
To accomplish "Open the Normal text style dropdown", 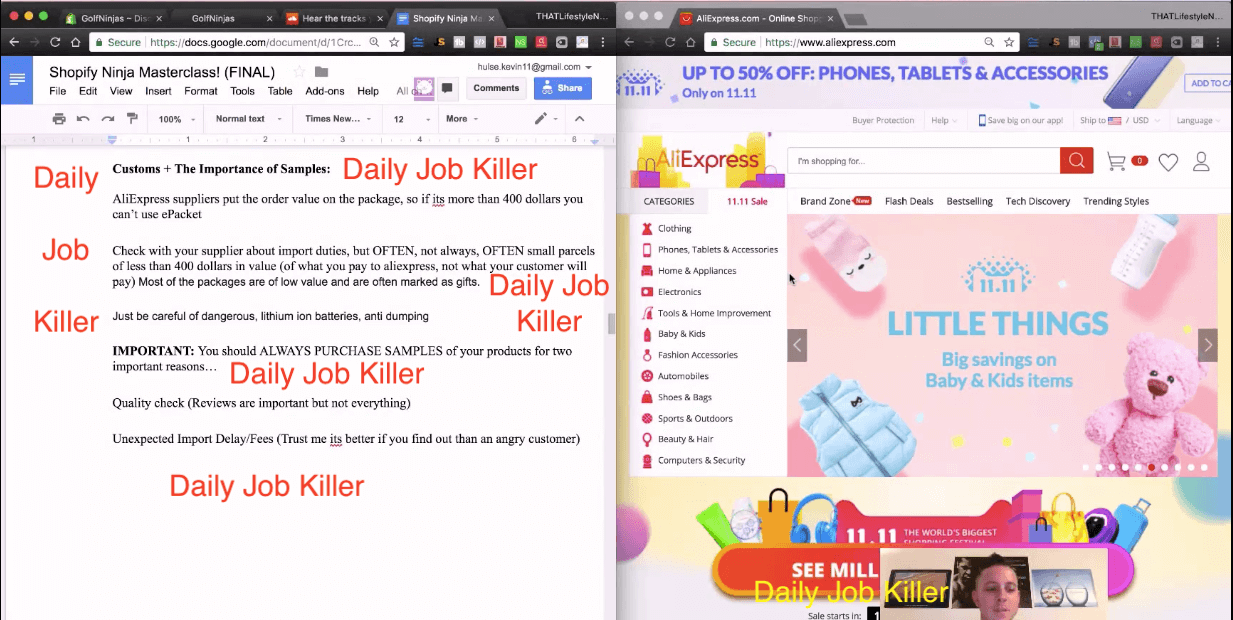I will pyautogui.click(x=249, y=119).
